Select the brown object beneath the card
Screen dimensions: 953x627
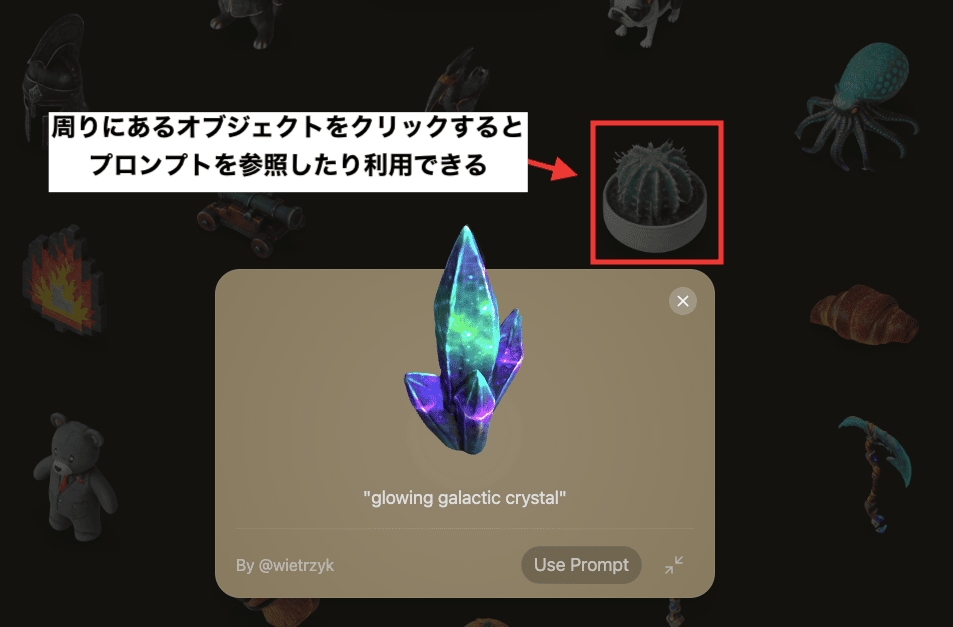281,611
